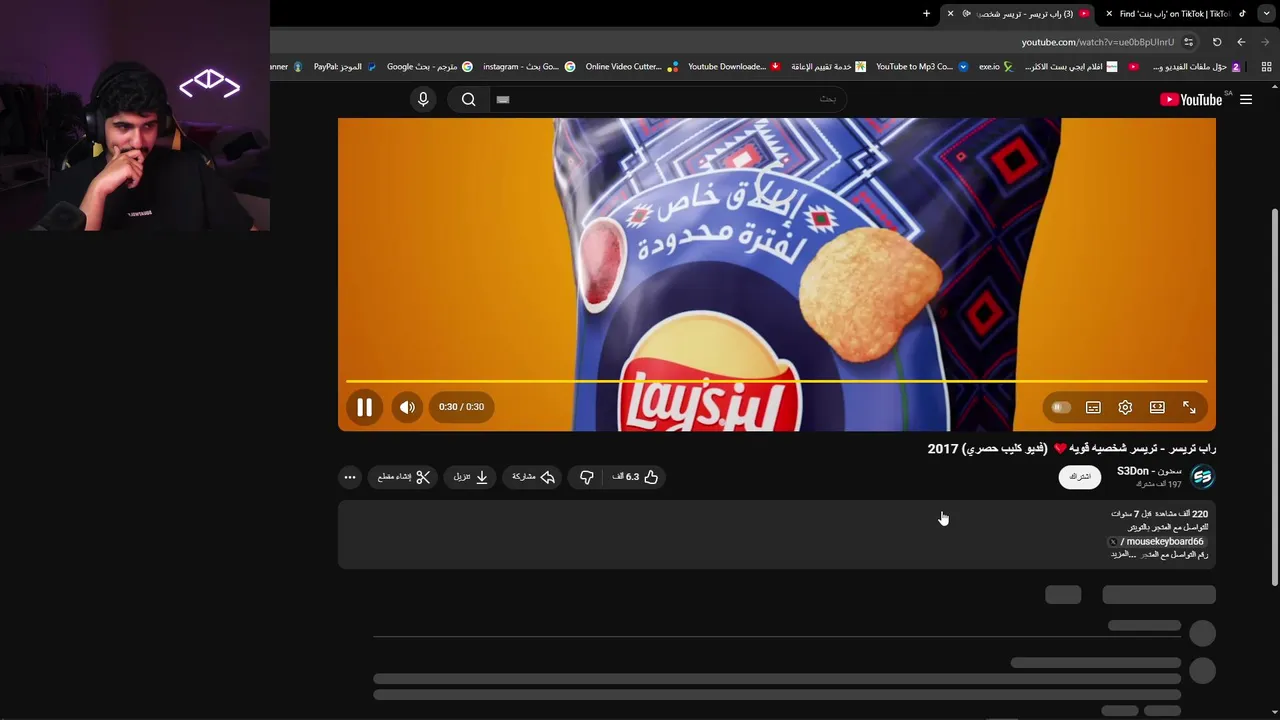Open the افلام ايجي بست bookmark

(1071, 67)
